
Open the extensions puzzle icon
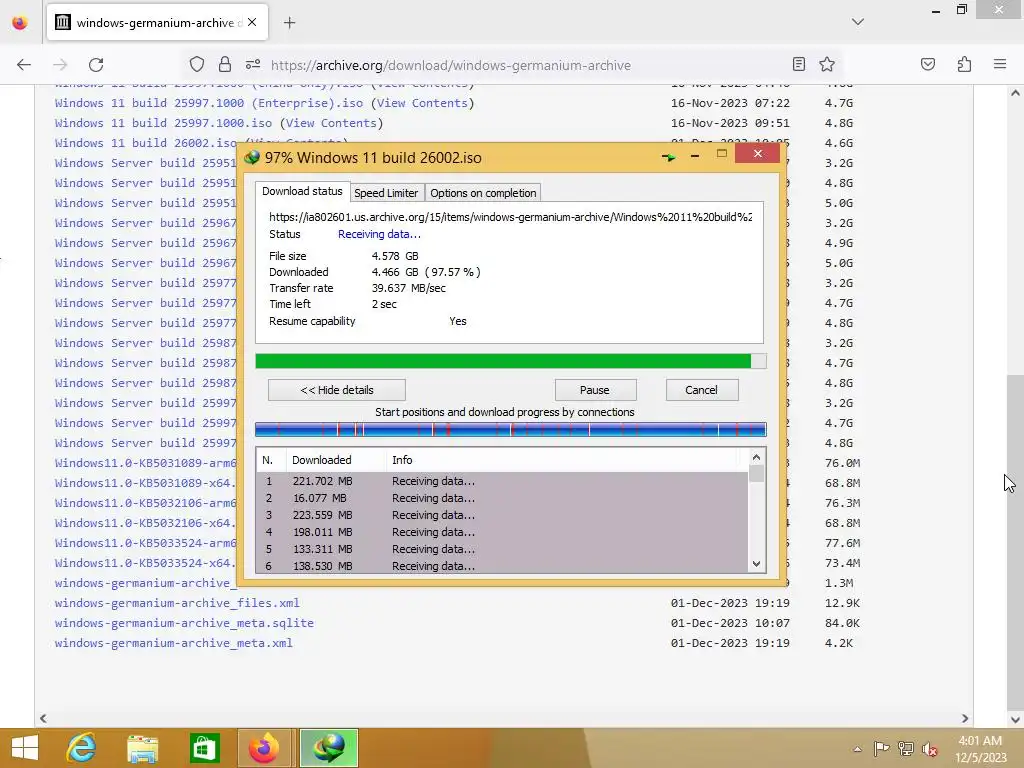pos(964,64)
